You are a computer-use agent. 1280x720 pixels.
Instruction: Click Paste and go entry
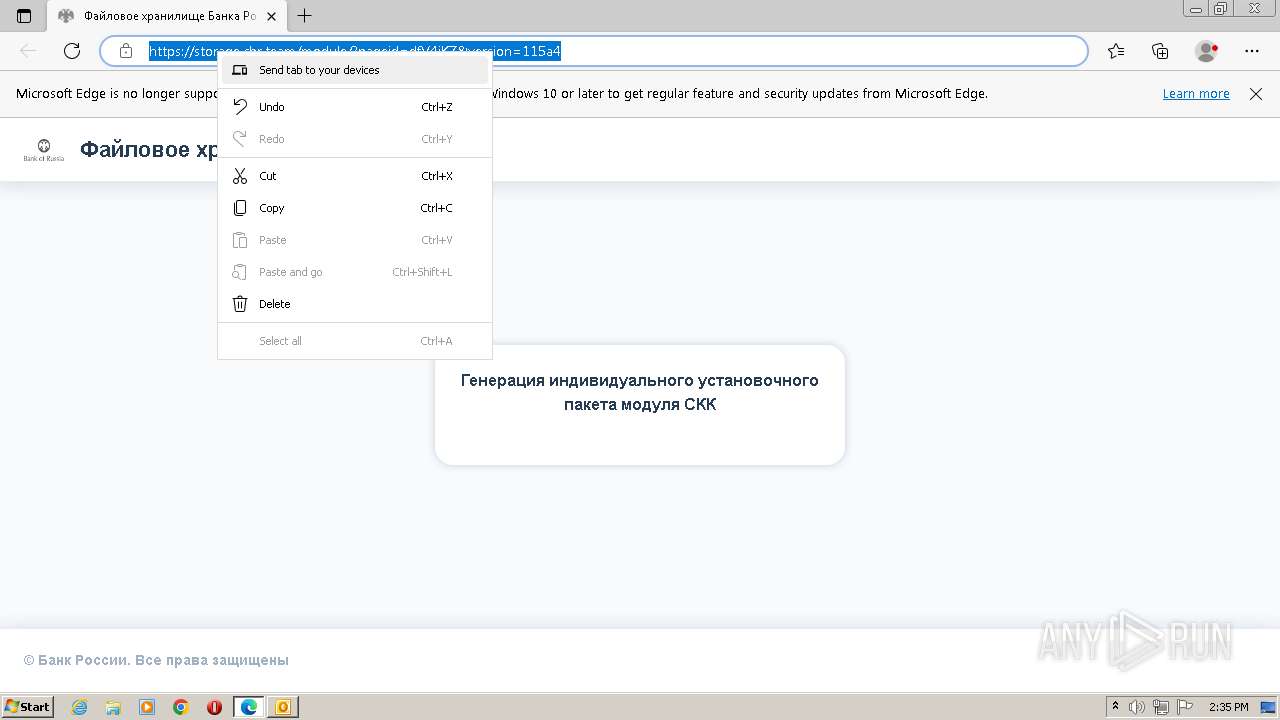pos(355,272)
